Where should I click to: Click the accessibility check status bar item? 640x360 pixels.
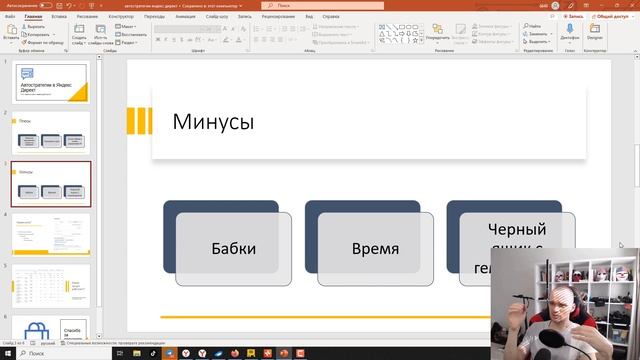[113, 343]
